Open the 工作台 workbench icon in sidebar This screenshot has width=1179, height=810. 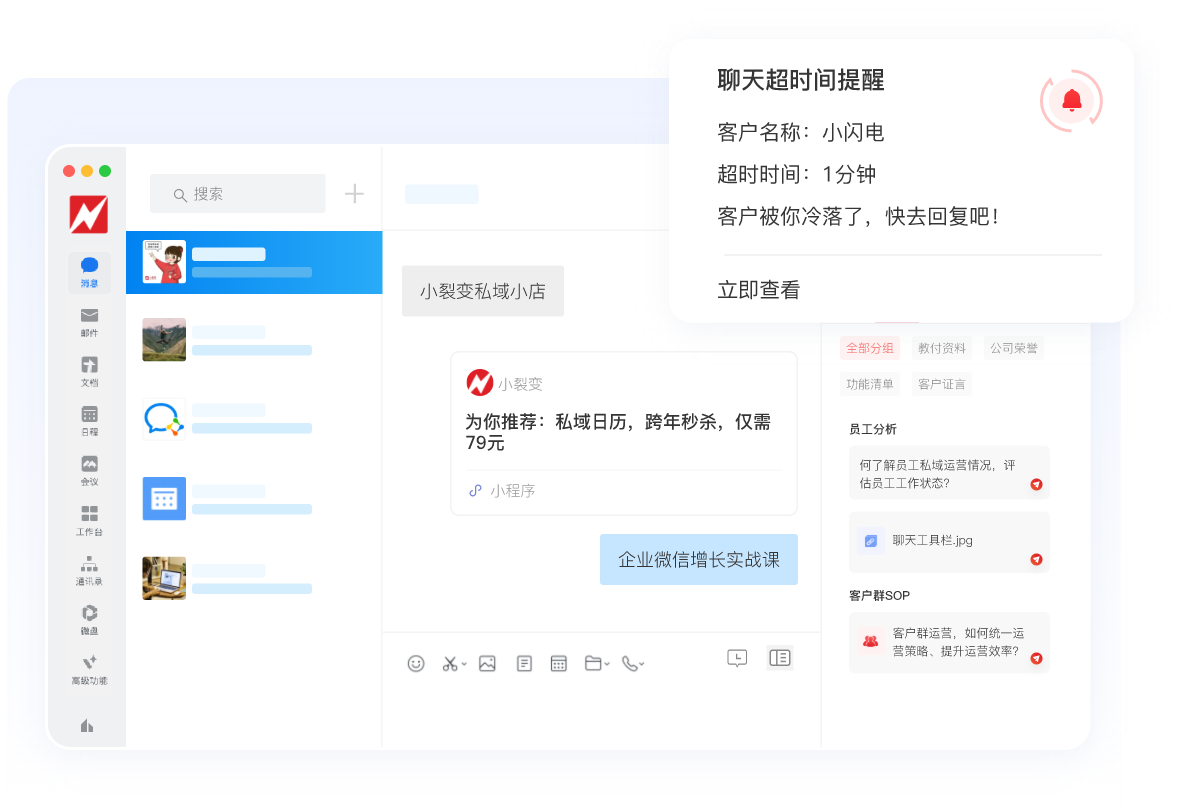[x=89, y=520]
